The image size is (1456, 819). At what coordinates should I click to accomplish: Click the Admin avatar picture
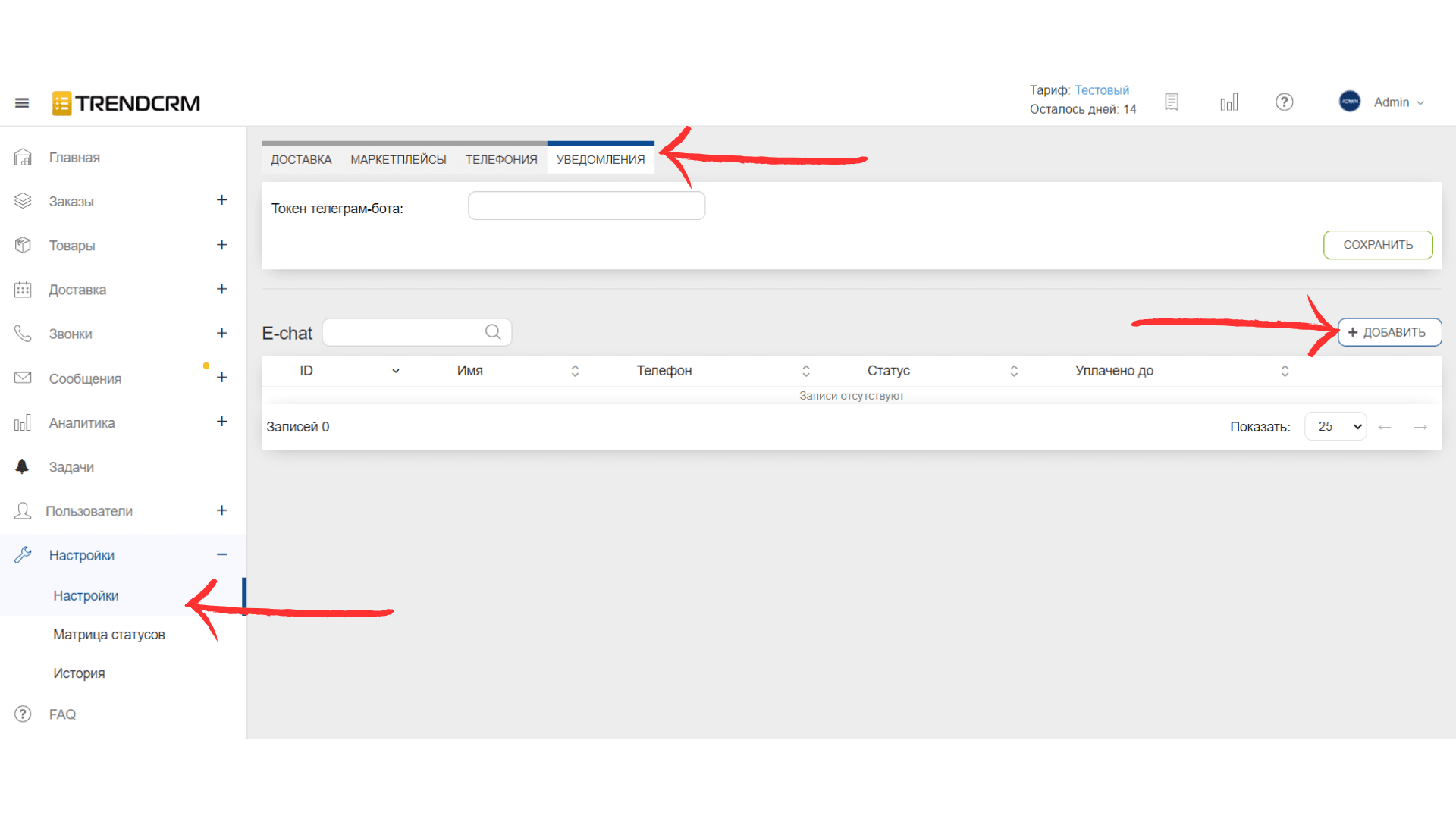1350,102
